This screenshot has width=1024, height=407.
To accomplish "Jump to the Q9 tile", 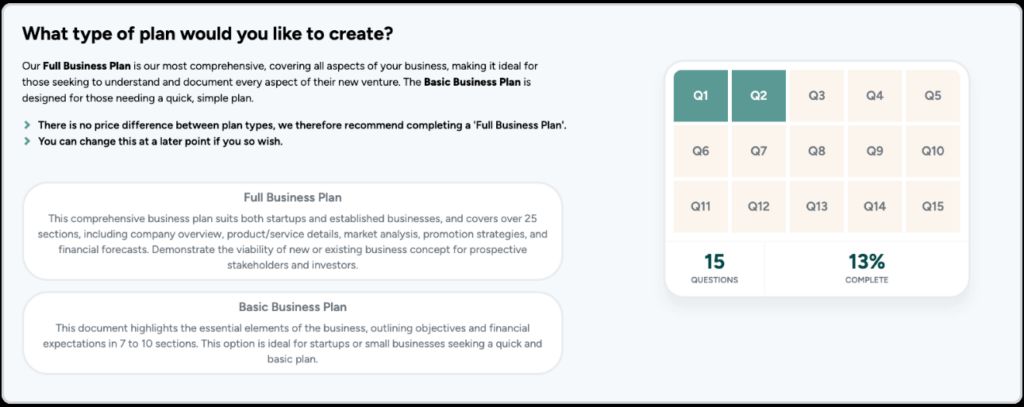I will [x=874, y=151].
